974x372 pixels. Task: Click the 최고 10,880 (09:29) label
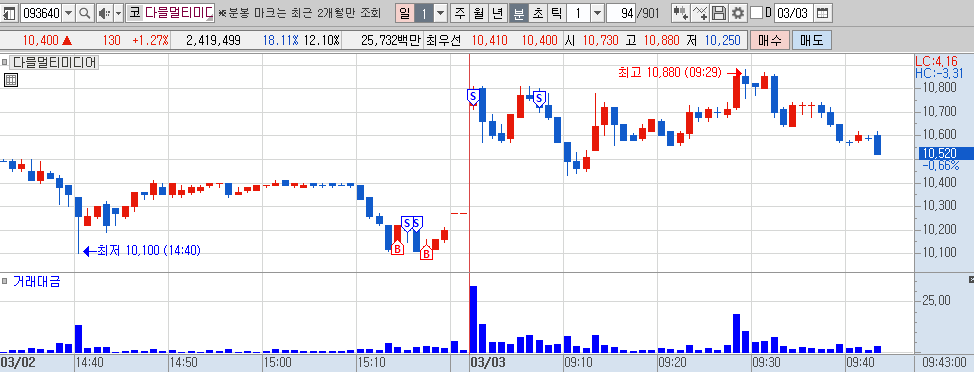(x=670, y=73)
